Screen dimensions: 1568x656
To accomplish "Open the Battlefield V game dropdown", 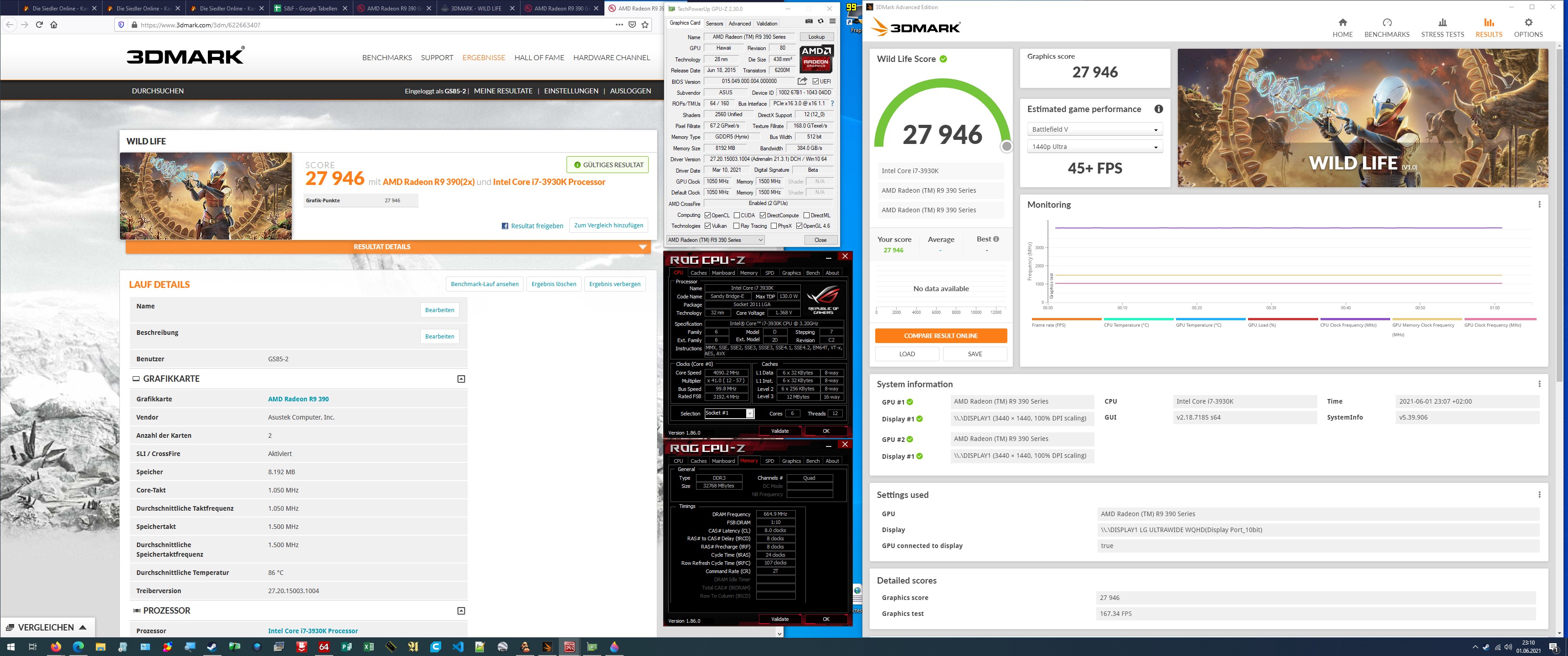I will tap(1094, 130).
